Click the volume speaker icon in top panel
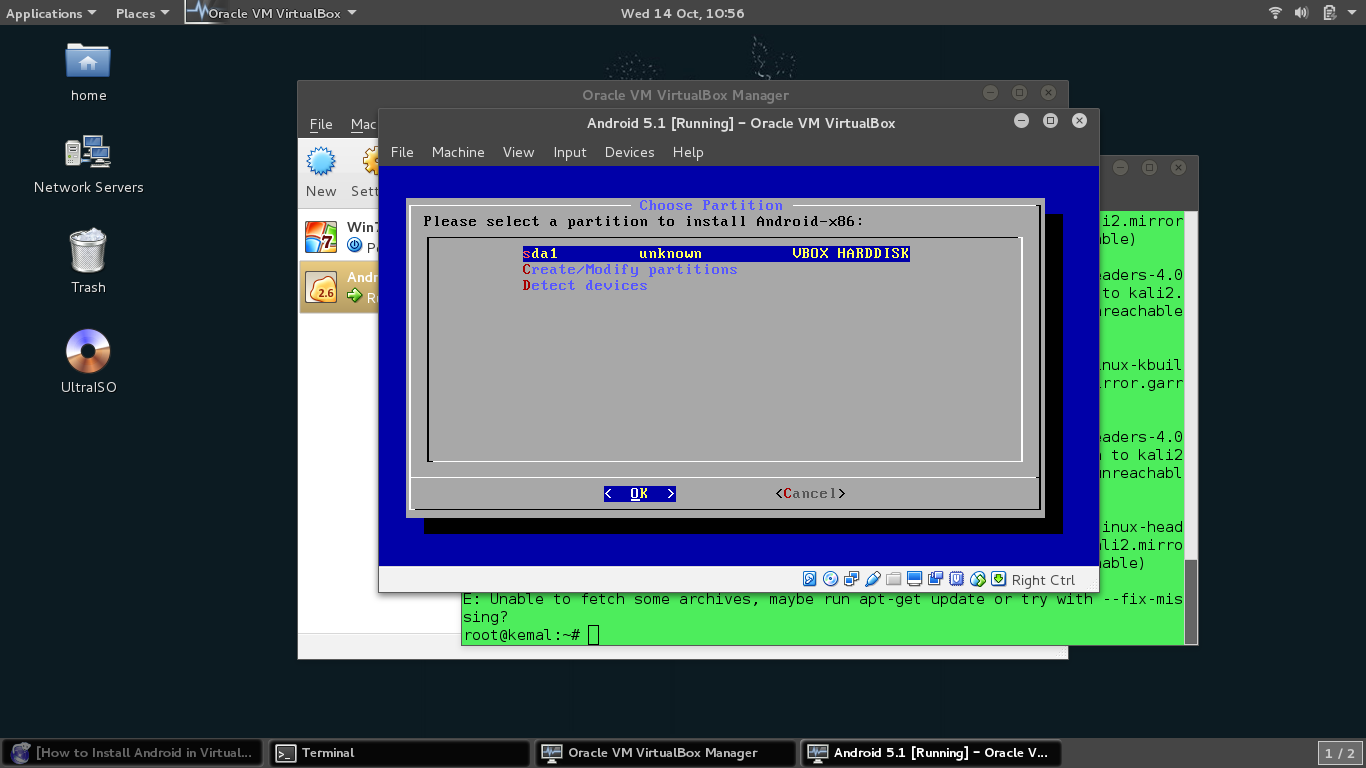This screenshot has height=768, width=1366. click(x=1302, y=13)
